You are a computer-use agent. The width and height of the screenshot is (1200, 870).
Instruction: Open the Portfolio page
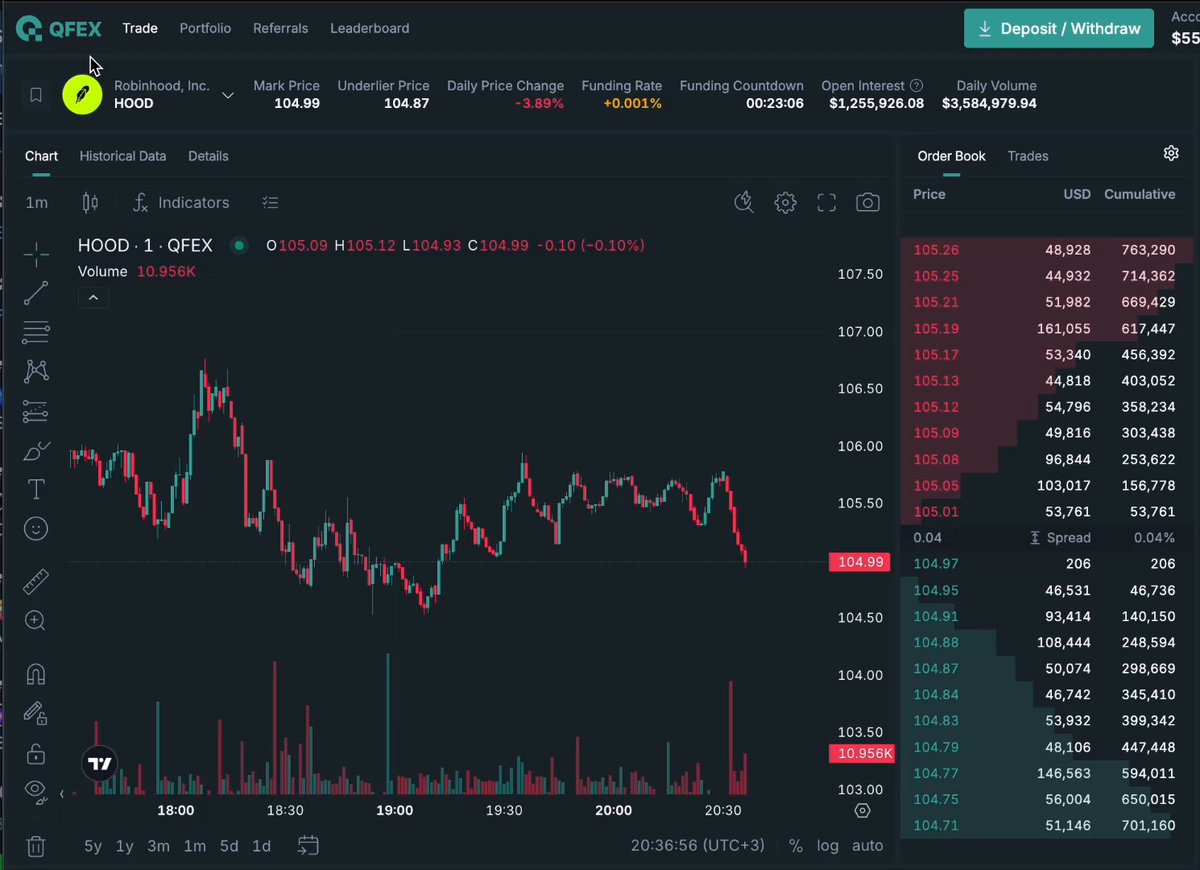tap(205, 28)
